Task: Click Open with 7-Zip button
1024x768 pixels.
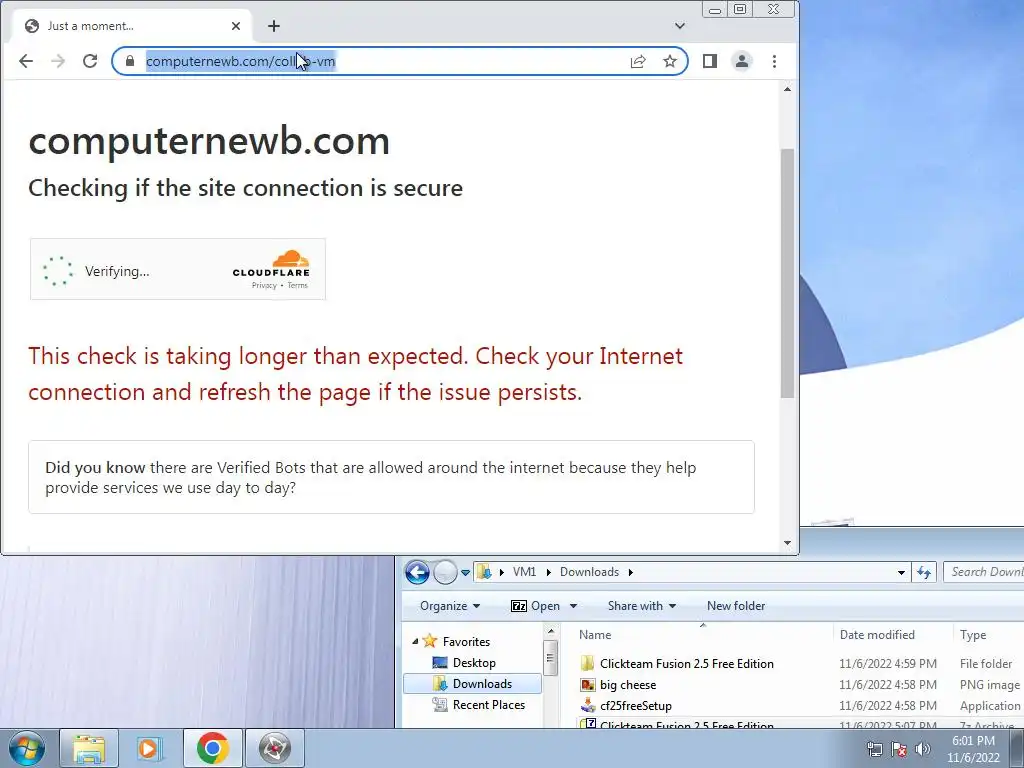Action: coord(536,606)
